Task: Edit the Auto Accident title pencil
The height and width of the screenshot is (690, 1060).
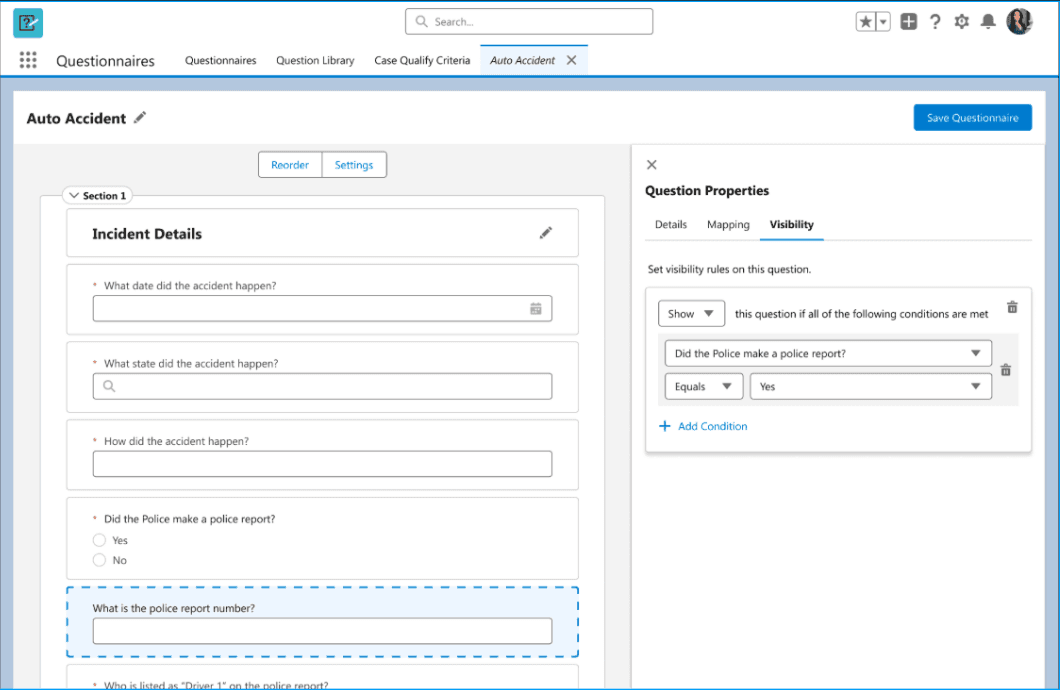Action: click(140, 118)
